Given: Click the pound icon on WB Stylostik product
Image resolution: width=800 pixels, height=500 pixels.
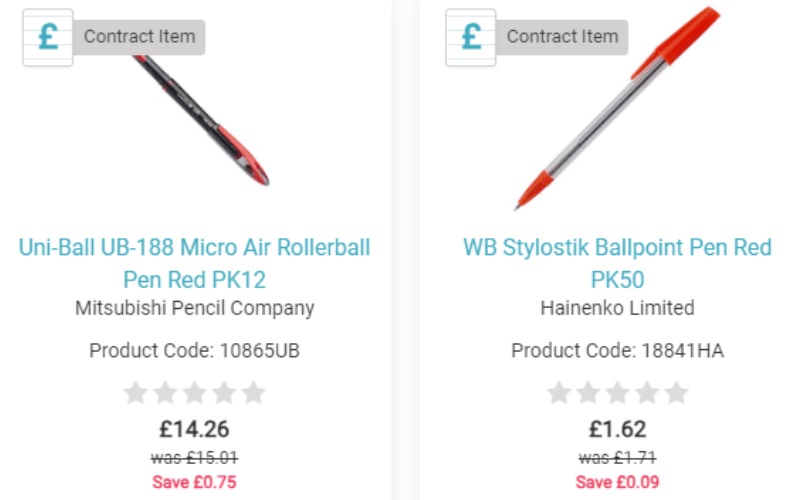Looking at the screenshot, I should point(471,37).
